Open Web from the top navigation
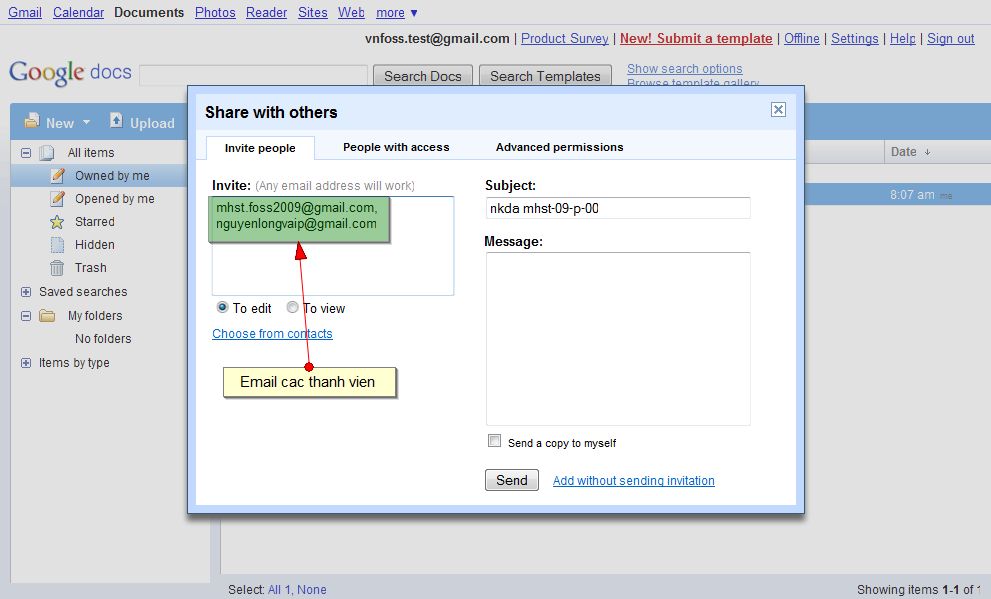 351,13
